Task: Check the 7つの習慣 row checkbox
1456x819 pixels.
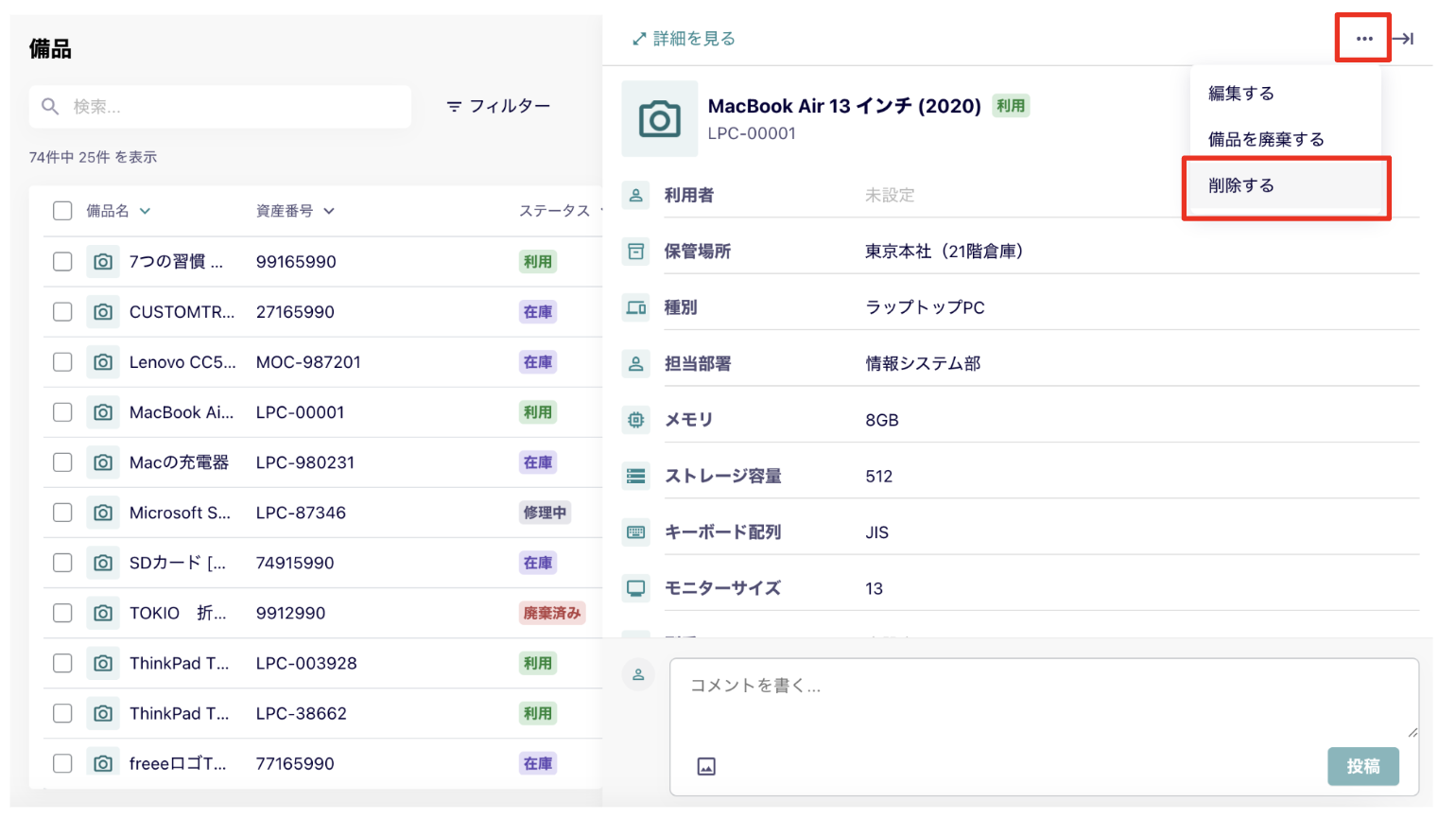Action: pyautogui.click(x=62, y=261)
